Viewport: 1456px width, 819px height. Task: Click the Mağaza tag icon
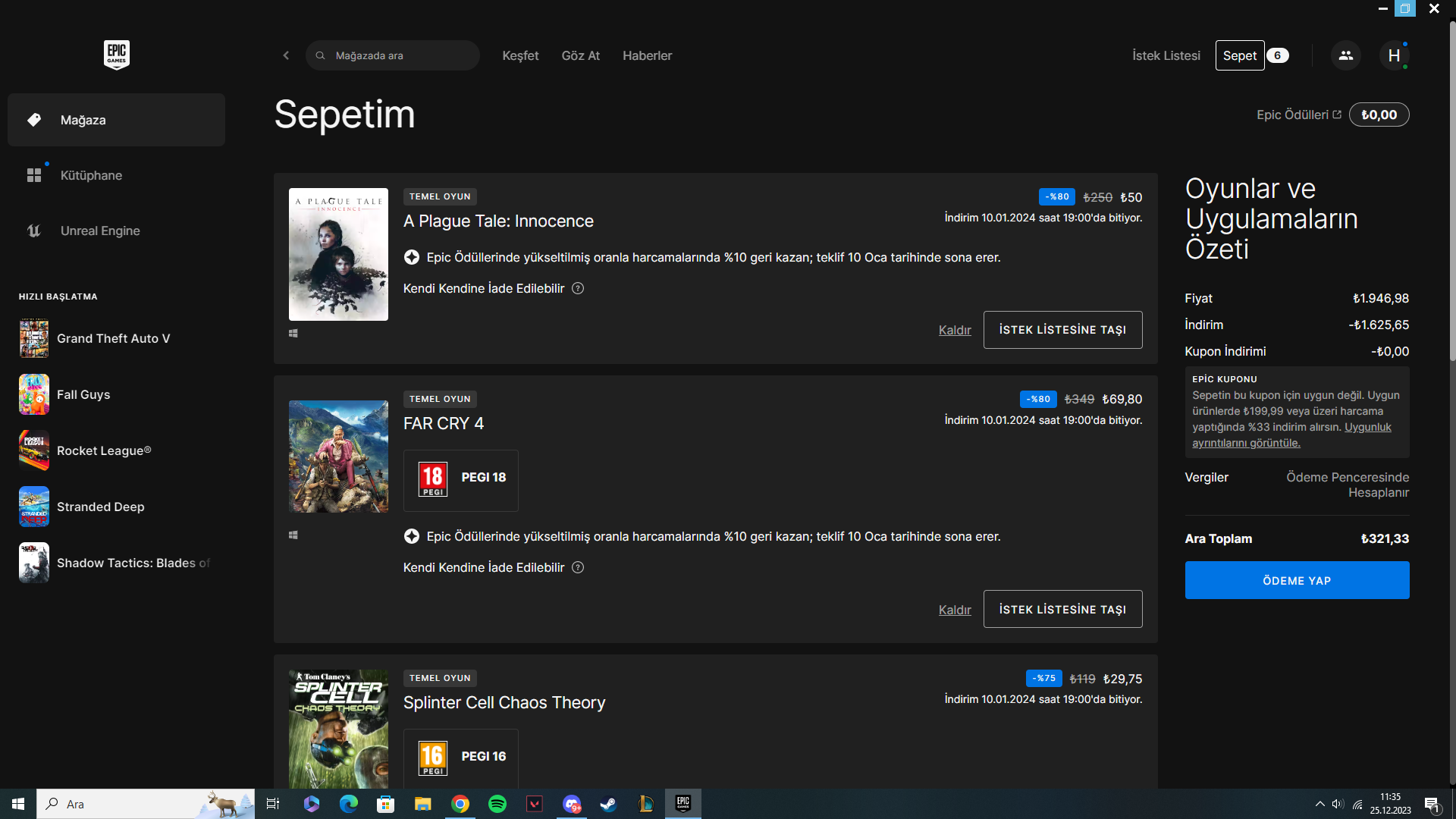click(34, 120)
